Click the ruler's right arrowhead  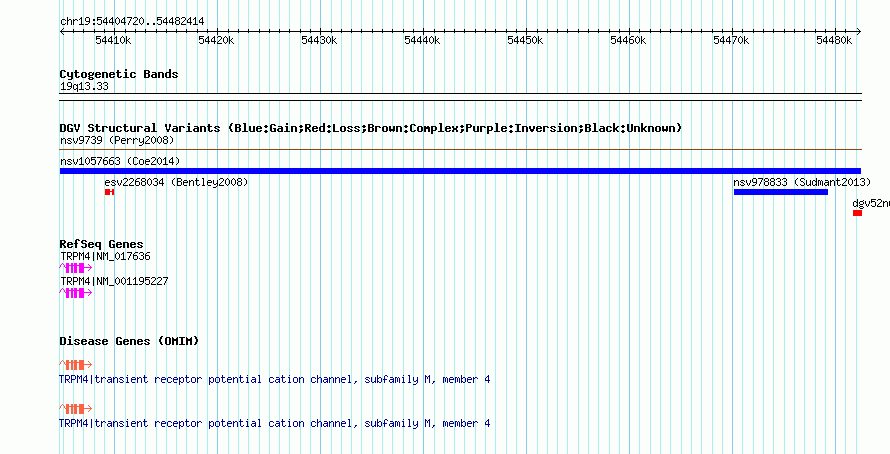click(x=859, y=32)
